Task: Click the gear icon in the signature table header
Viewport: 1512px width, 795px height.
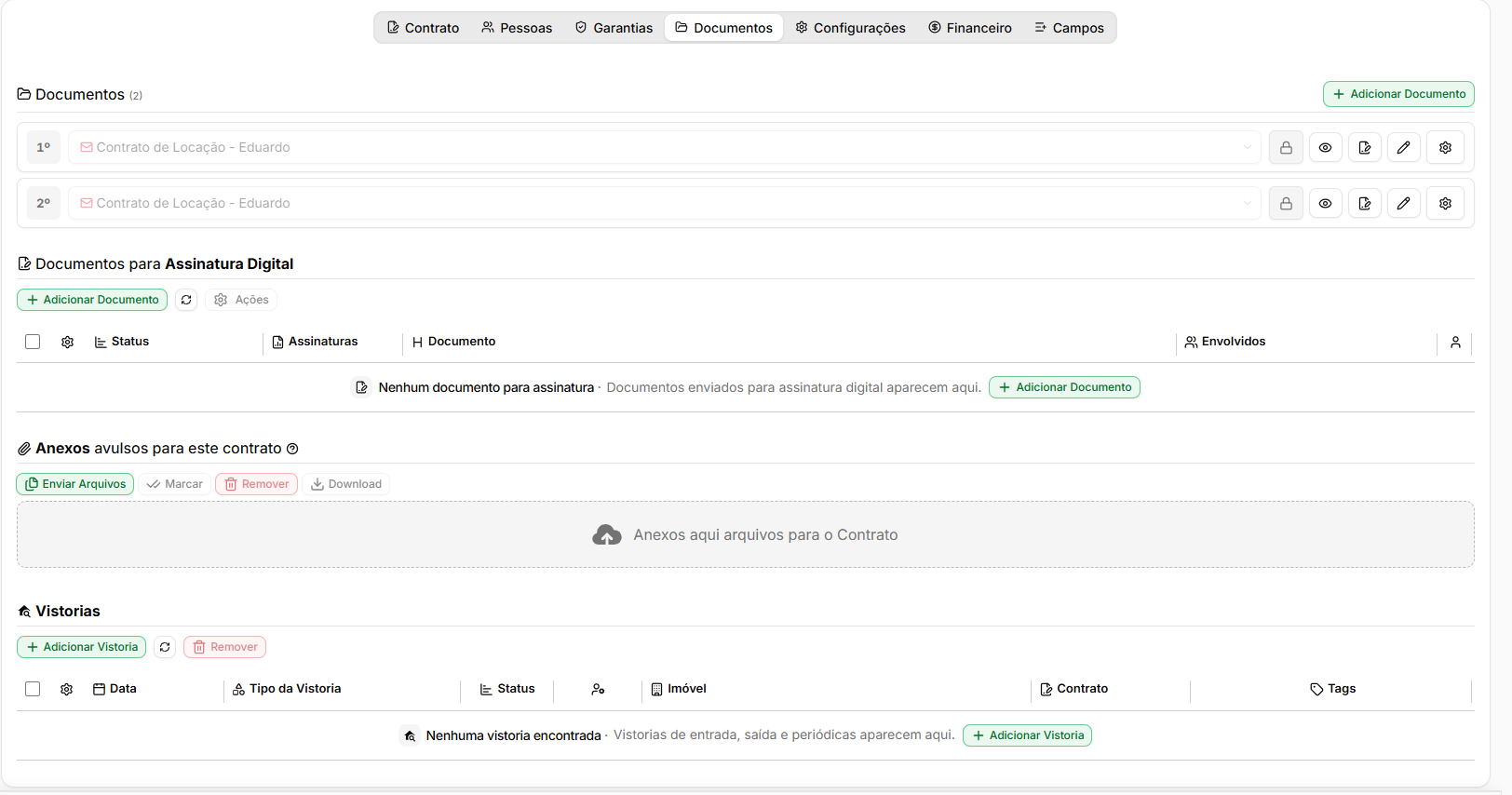Action: click(x=67, y=342)
